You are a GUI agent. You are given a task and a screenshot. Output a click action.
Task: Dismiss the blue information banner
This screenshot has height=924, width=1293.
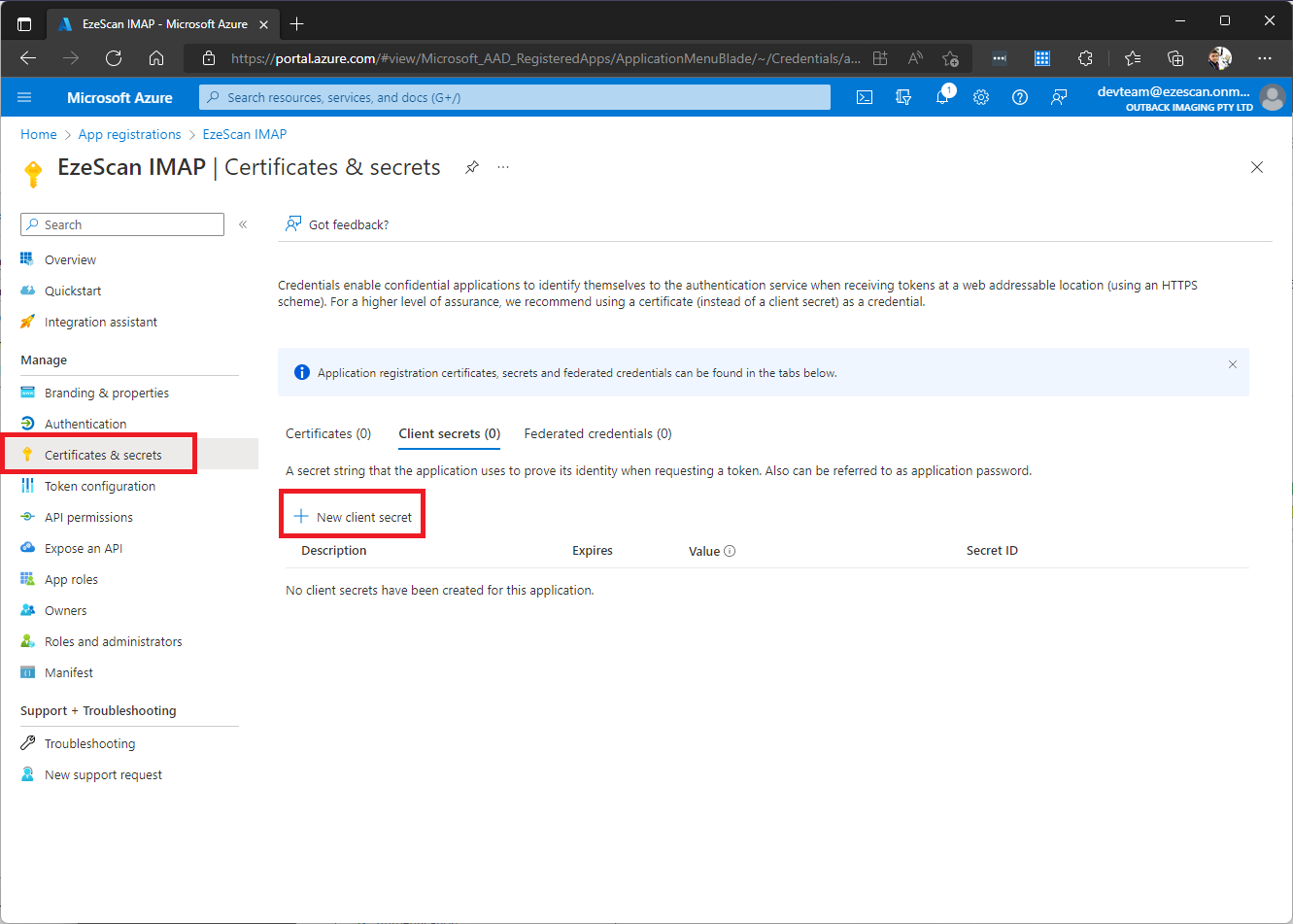point(1232,364)
